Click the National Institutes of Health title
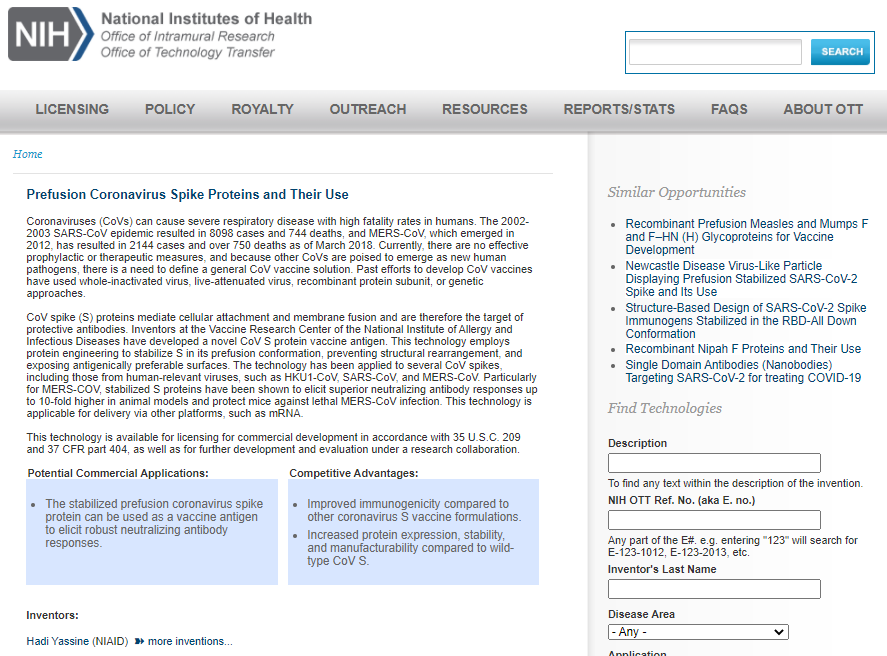The width and height of the screenshot is (887, 656). pos(206,19)
